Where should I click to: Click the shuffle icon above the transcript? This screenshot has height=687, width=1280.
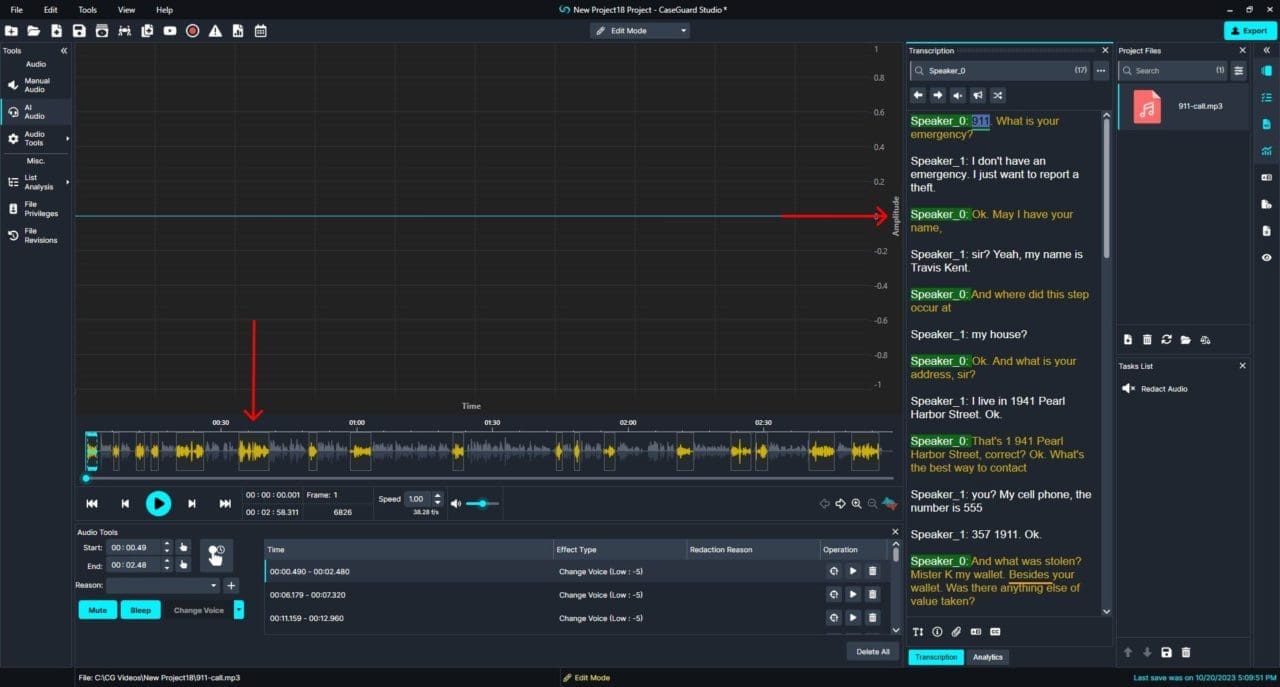coord(997,95)
